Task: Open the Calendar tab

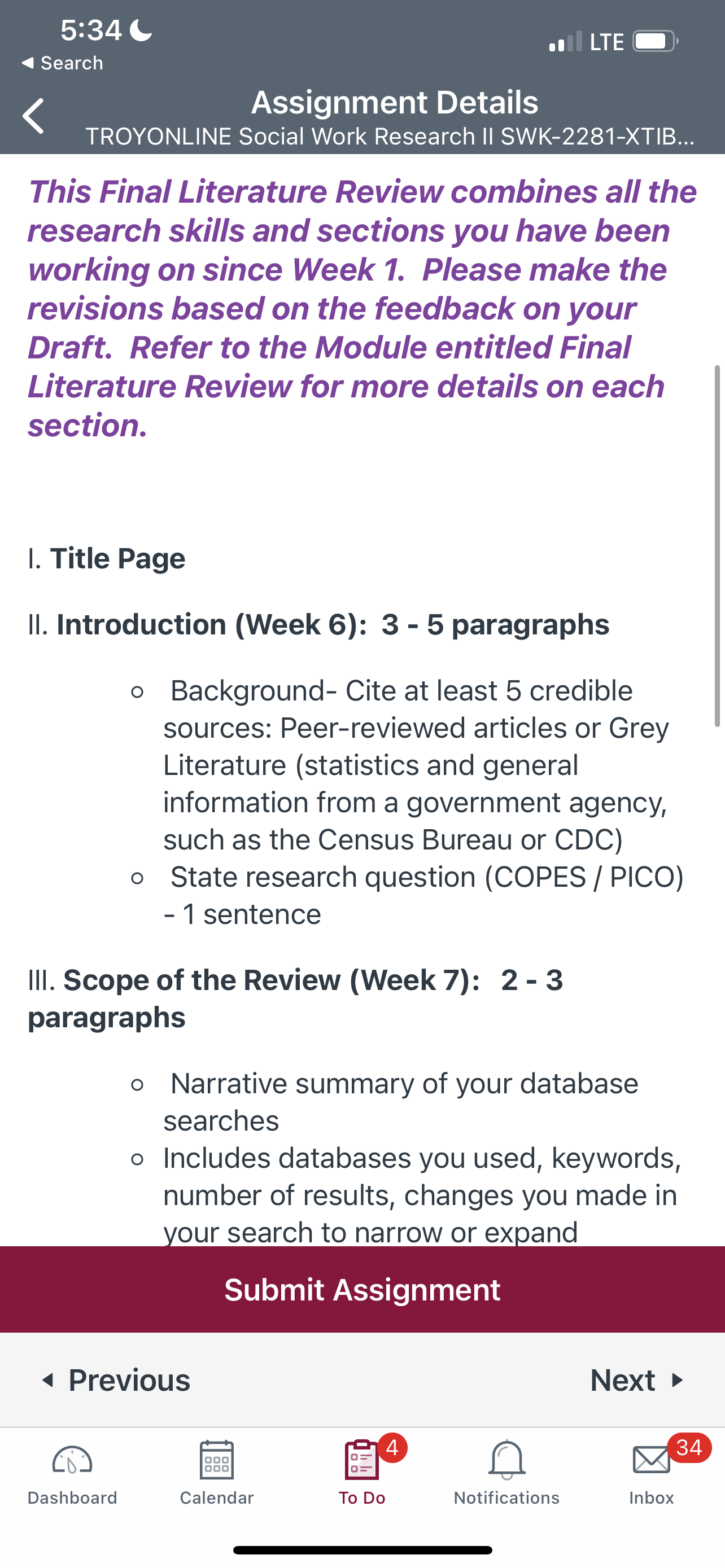Action: tap(217, 1473)
